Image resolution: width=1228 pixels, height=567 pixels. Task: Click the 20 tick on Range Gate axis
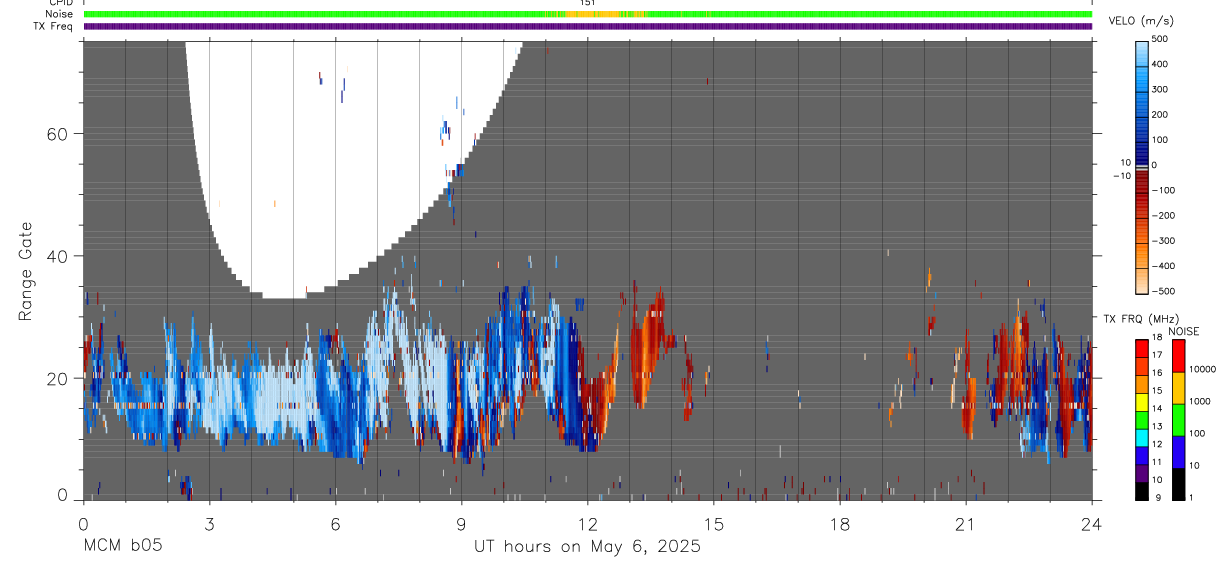(x=58, y=378)
